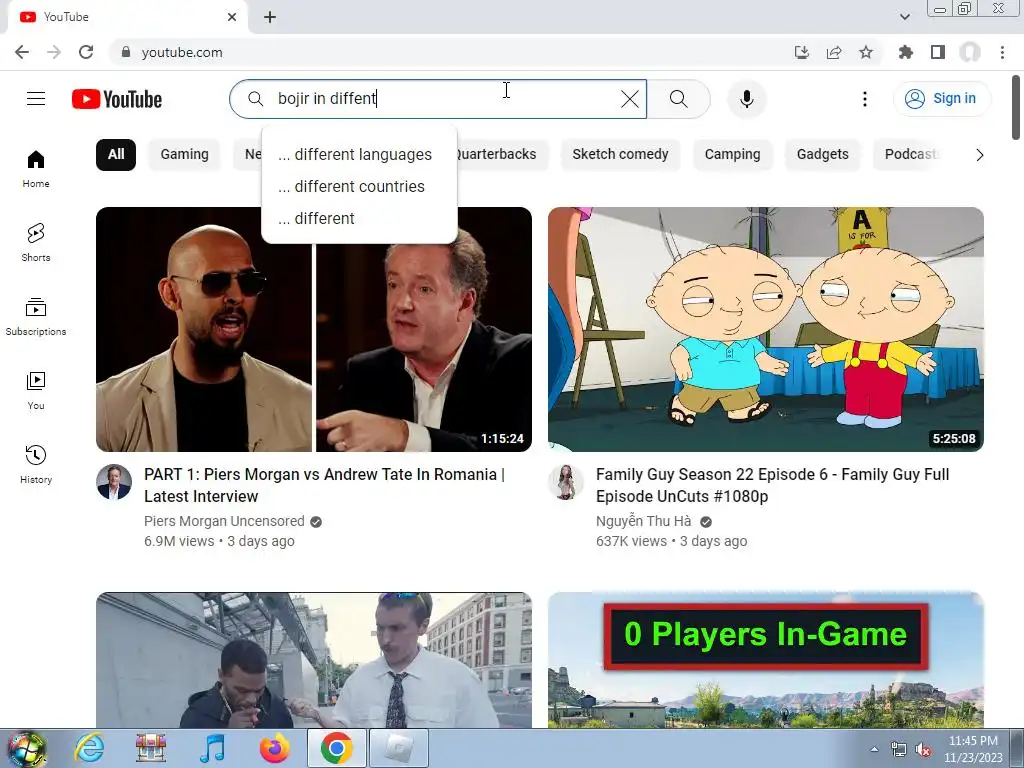Viewport: 1024px width, 768px height.
Task: Click the Sign in button
Action: click(x=941, y=99)
